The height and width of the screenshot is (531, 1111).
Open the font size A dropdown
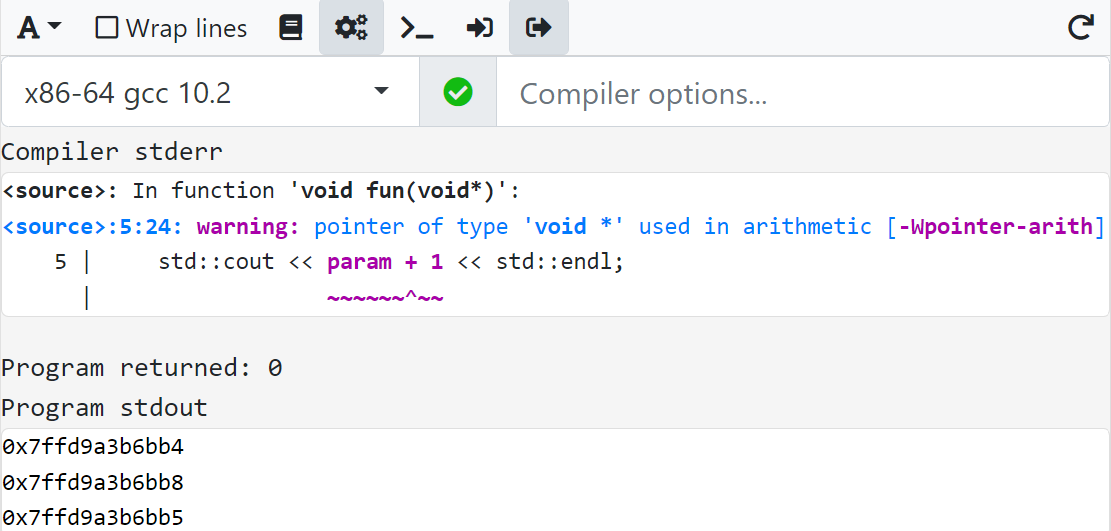40,28
